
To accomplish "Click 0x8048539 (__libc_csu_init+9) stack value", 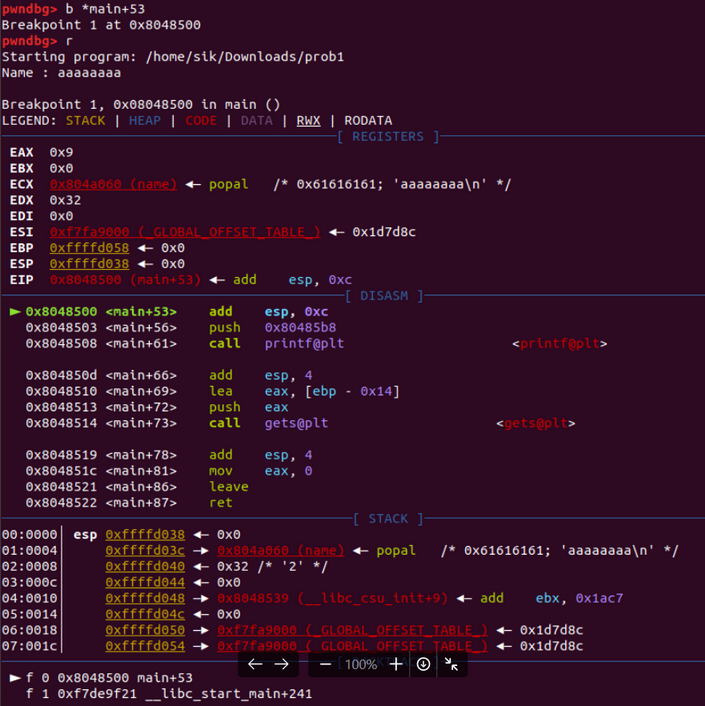I will (x=332, y=598).
